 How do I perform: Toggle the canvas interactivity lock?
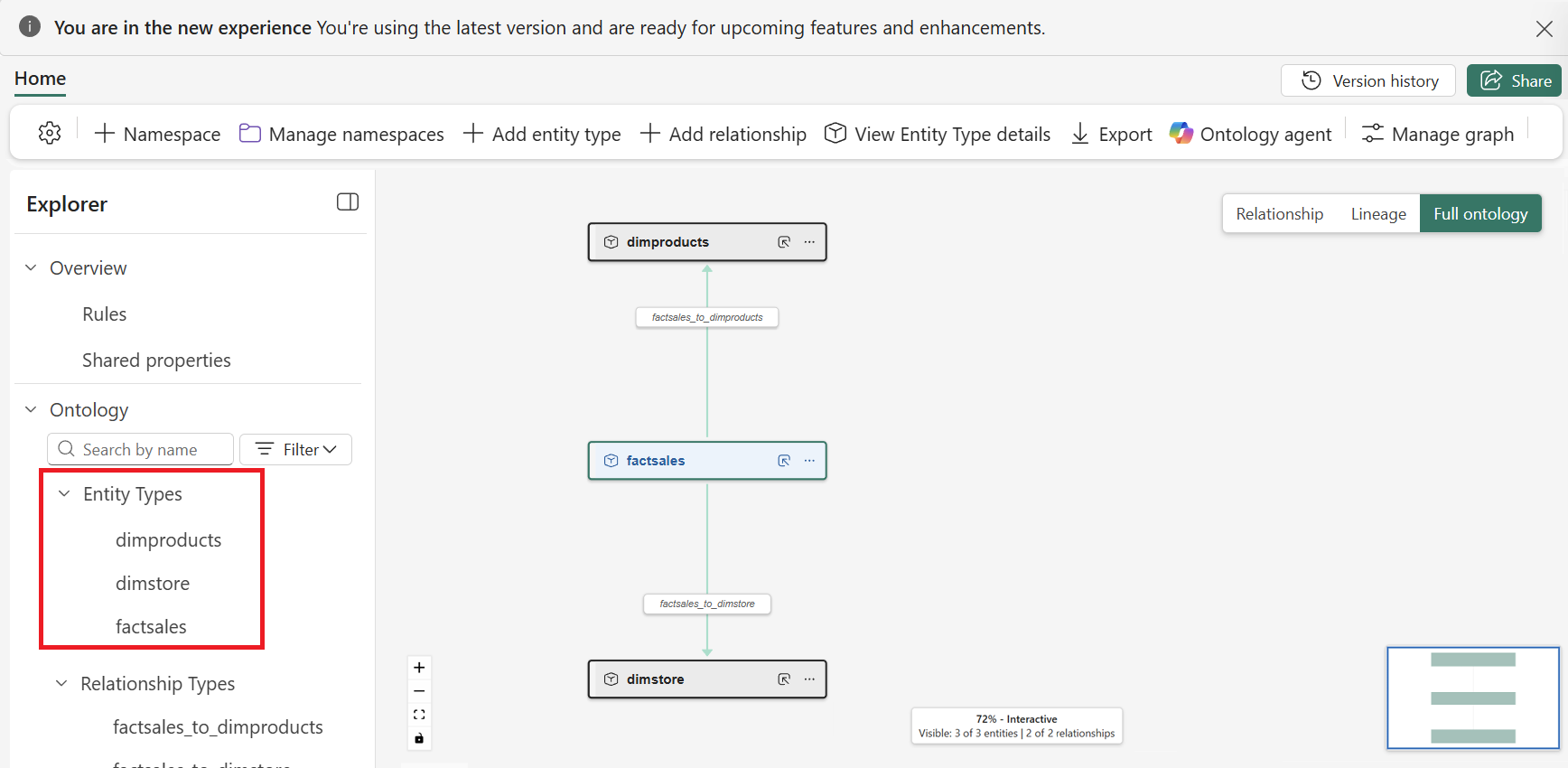[419, 738]
